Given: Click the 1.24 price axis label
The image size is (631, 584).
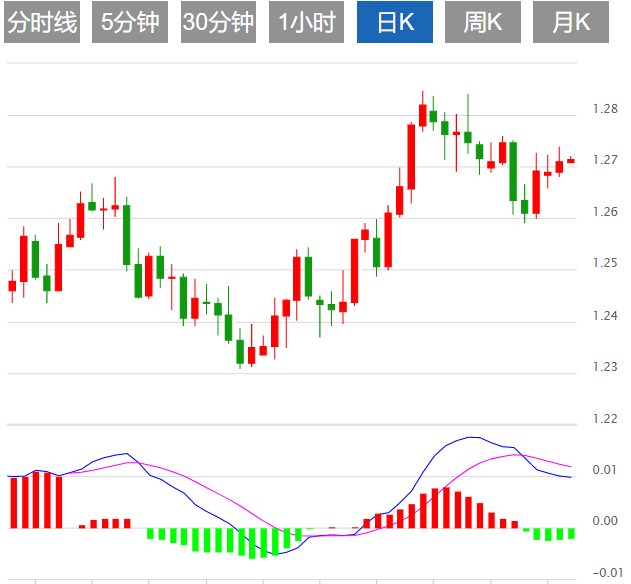Looking at the screenshot, I should pyautogui.click(x=605, y=316).
